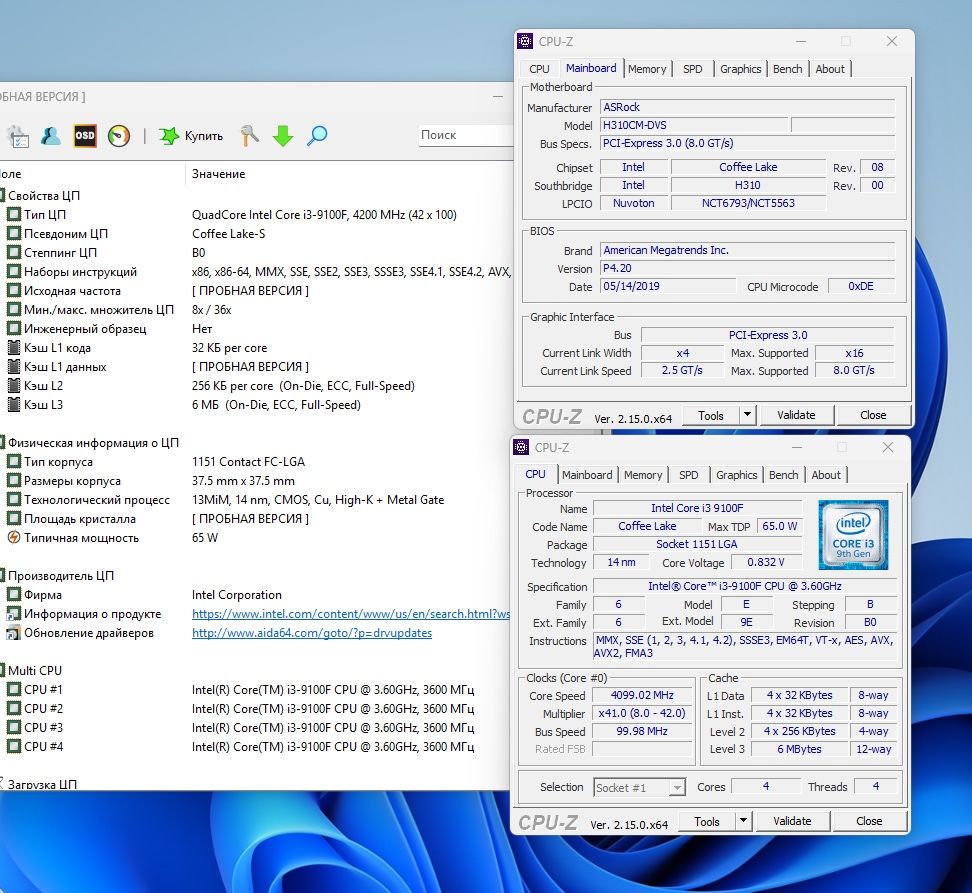The height and width of the screenshot is (893, 972).
Task: Select the icon beside Псевдоним ЦП row
Action: 14,234
